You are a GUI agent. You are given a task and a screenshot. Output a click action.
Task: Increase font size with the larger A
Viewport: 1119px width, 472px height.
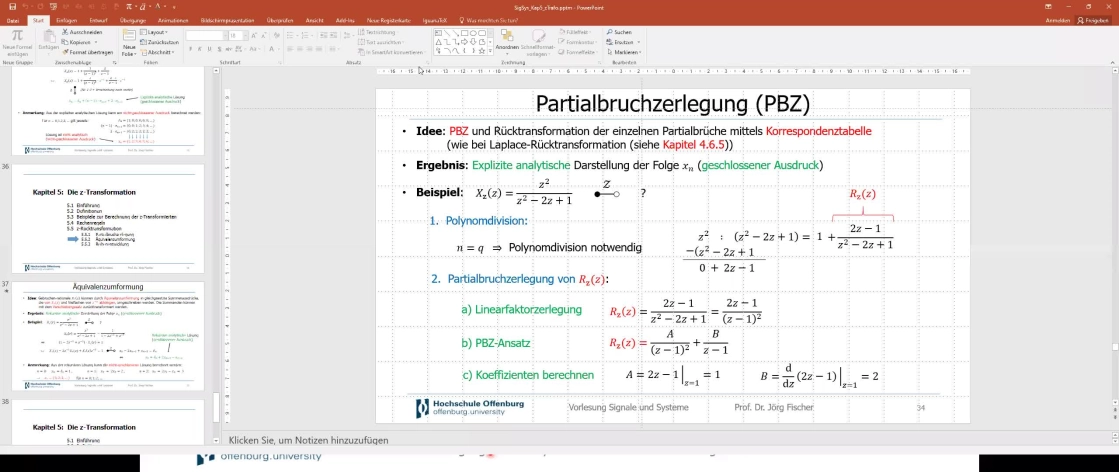pos(255,35)
